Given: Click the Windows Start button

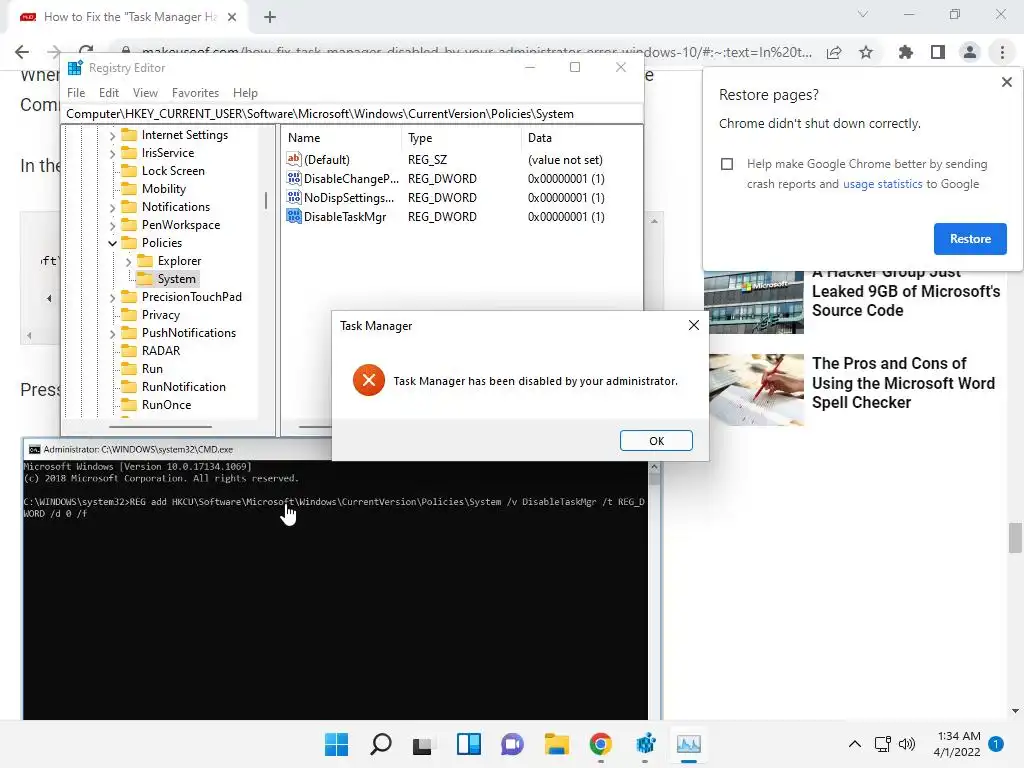Looking at the screenshot, I should 336,744.
